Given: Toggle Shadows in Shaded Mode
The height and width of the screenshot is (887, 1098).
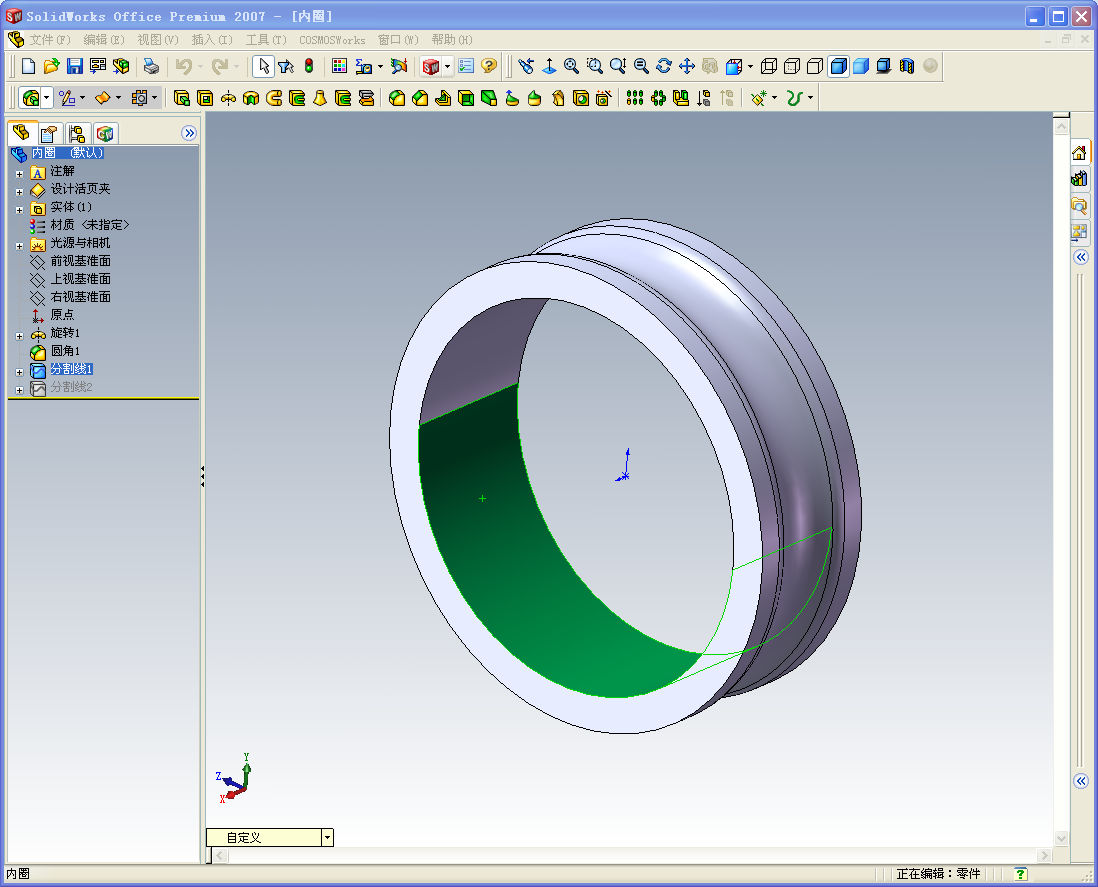Looking at the screenshot, I should tap(884, 67).
